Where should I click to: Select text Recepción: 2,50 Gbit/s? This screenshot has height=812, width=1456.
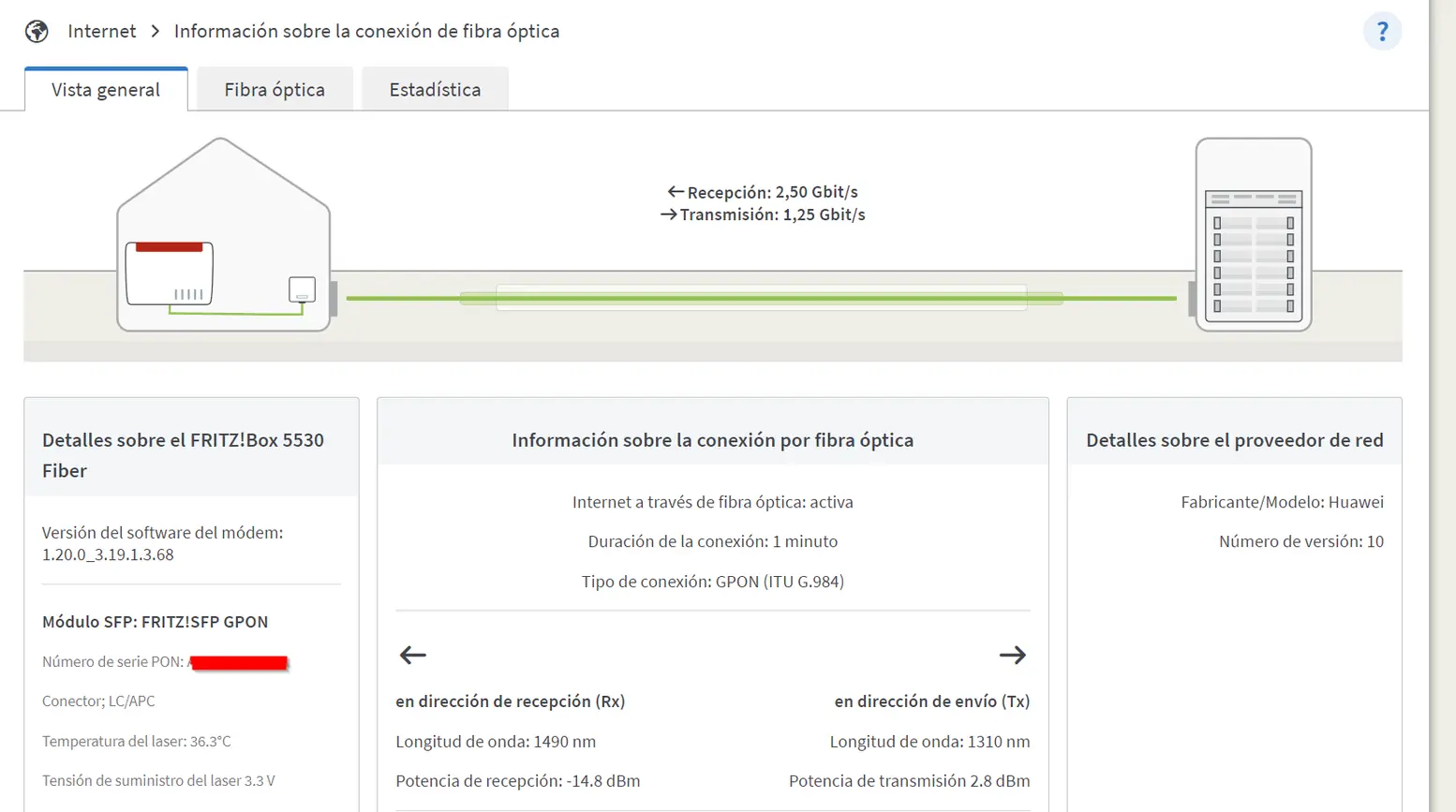772,191
